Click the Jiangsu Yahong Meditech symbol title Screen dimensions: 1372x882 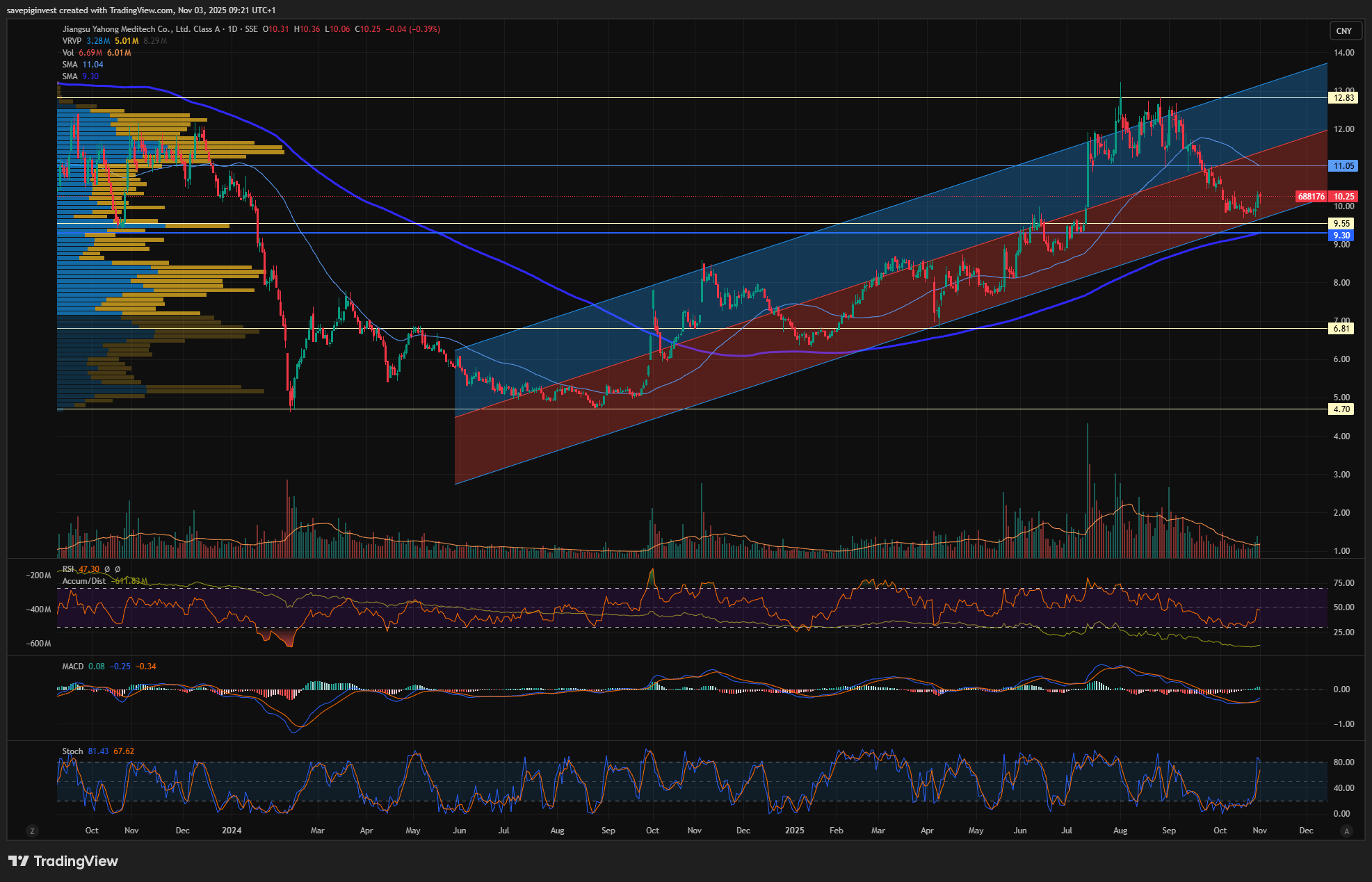[138, 29]
